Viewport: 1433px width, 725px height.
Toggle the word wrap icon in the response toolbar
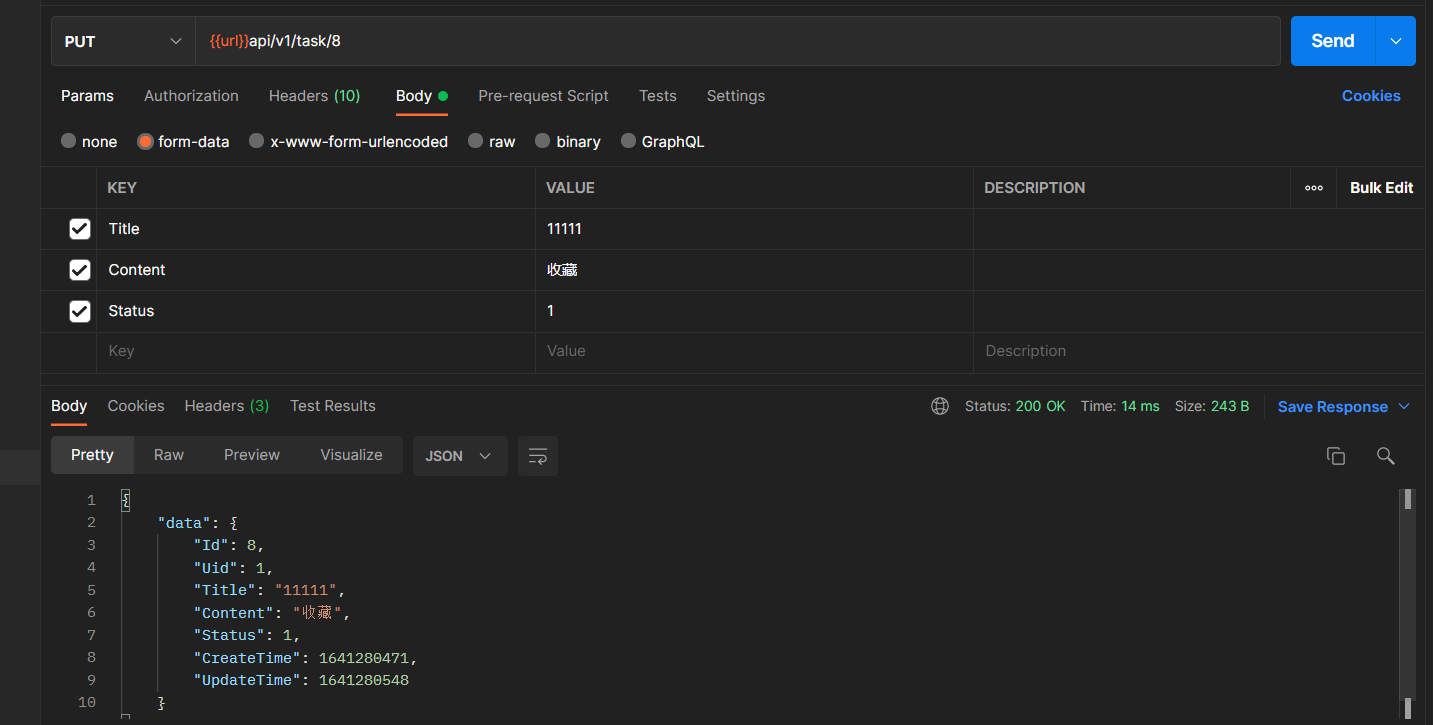point(538,456)
